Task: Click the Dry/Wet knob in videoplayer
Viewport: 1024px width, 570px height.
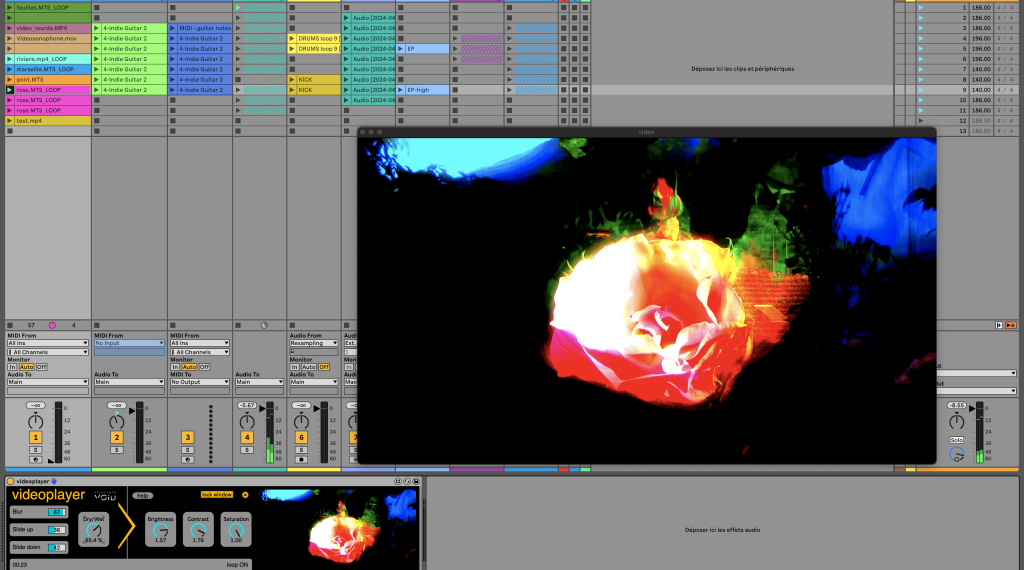Action: [x=93, y=532]
